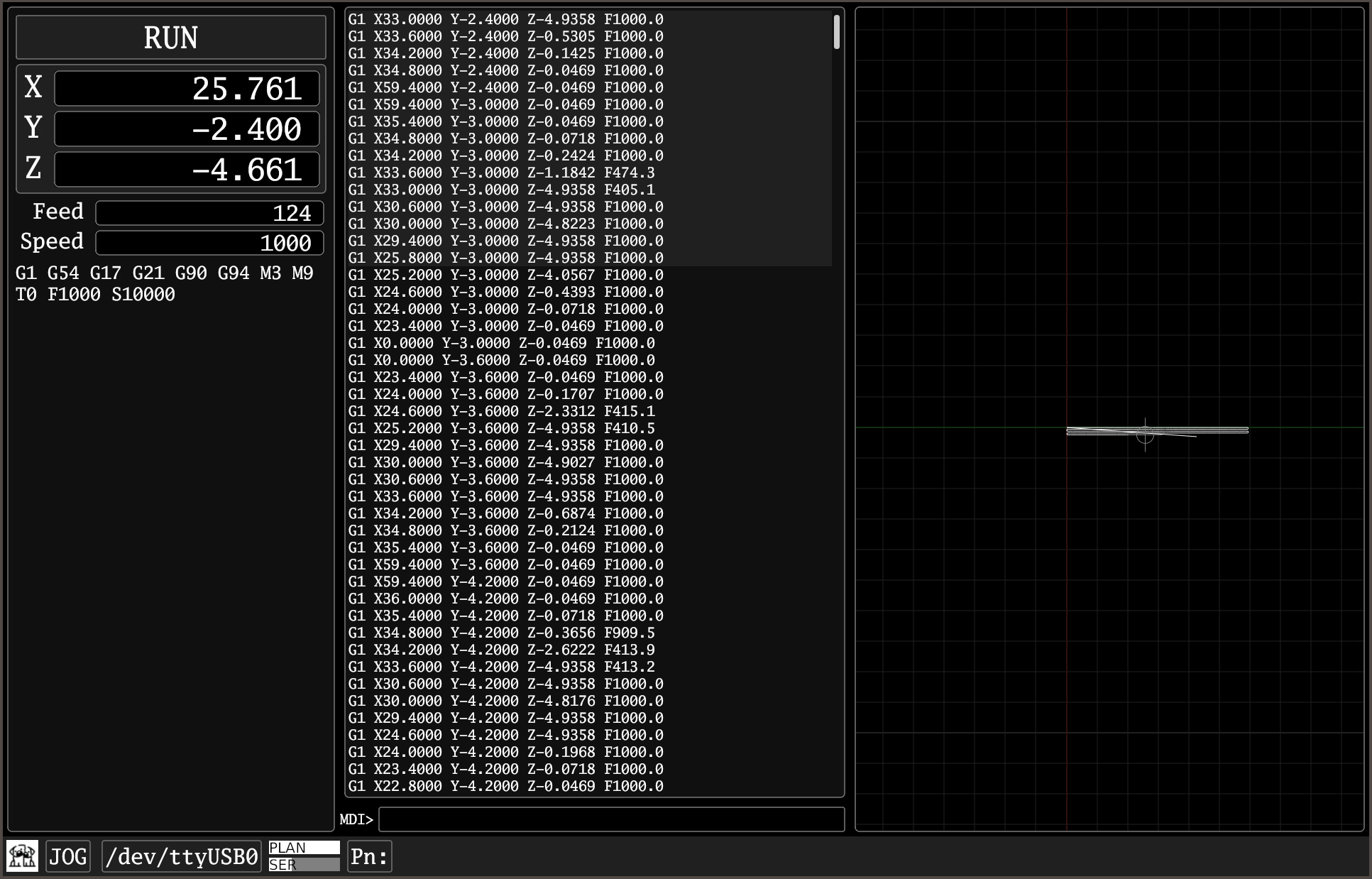Click the white toolpath lines in viewer

1207,430
